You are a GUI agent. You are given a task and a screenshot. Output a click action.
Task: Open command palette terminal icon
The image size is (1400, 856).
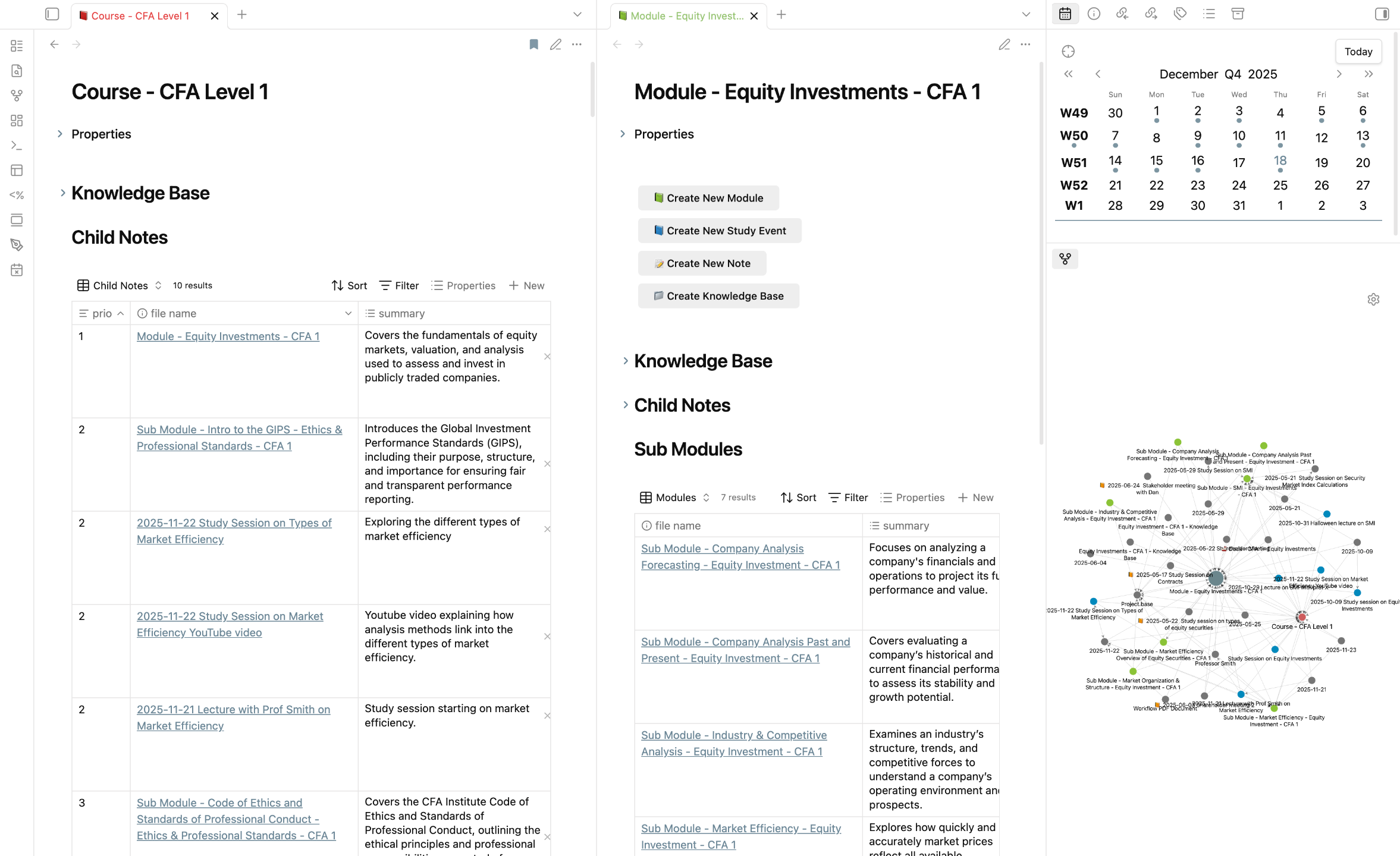point(17,146)
